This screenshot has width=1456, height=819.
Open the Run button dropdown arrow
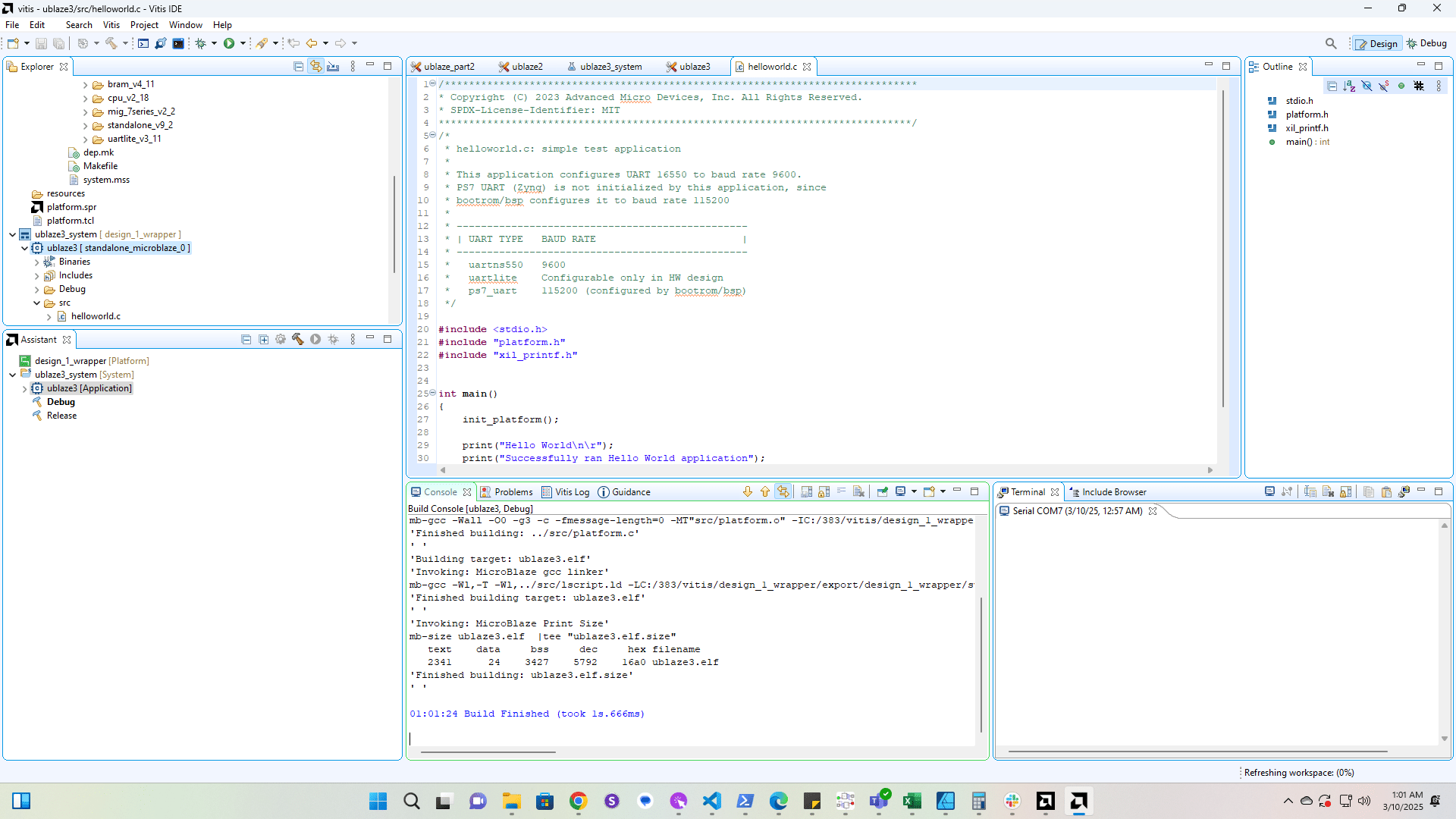(x=243, y=43)
